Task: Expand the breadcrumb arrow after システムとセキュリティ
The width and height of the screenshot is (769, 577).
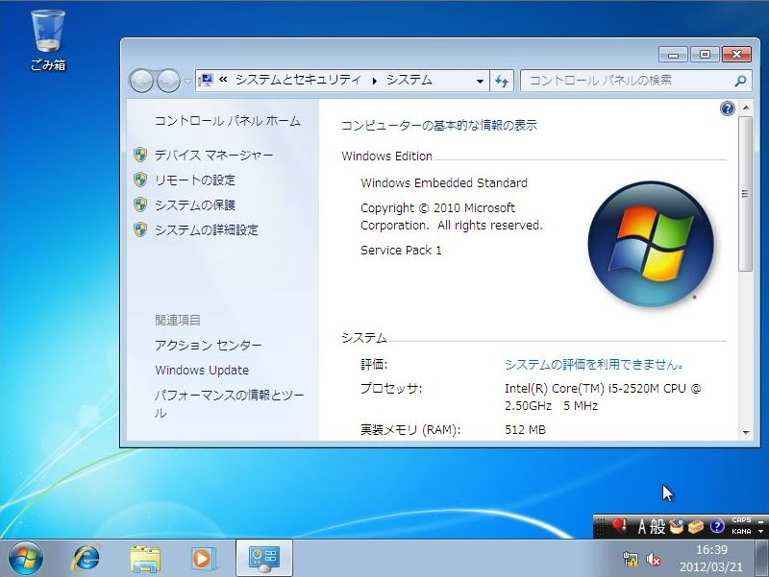Action: 374,81
